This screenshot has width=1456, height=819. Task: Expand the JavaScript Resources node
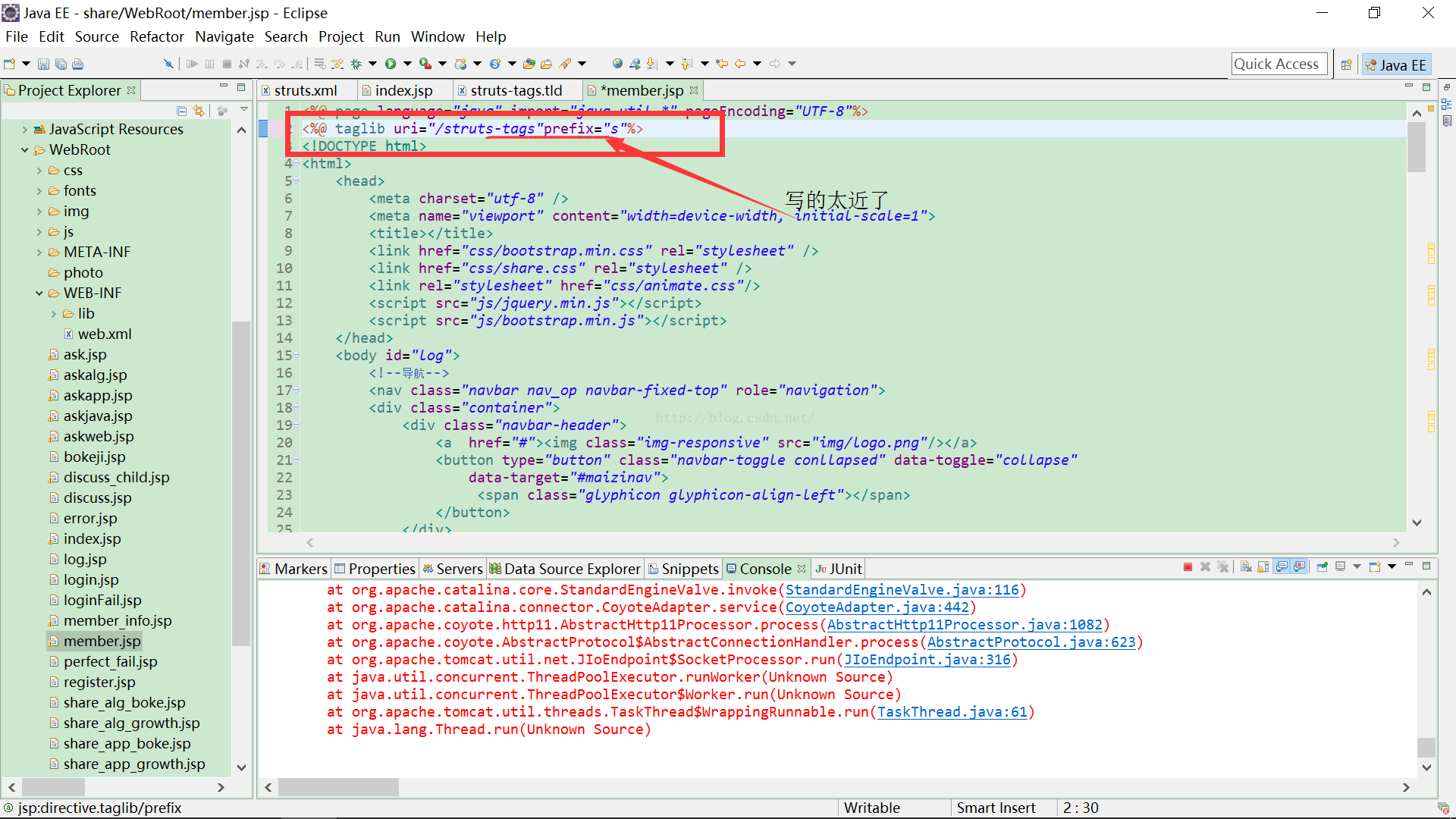tap(25, 130)
